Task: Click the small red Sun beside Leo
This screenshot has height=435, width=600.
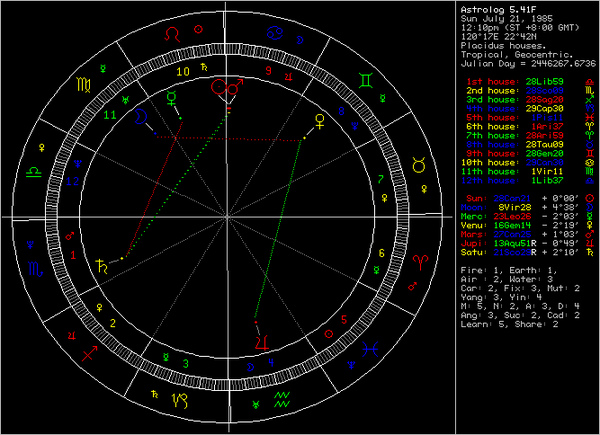Action: pos(198,29)
